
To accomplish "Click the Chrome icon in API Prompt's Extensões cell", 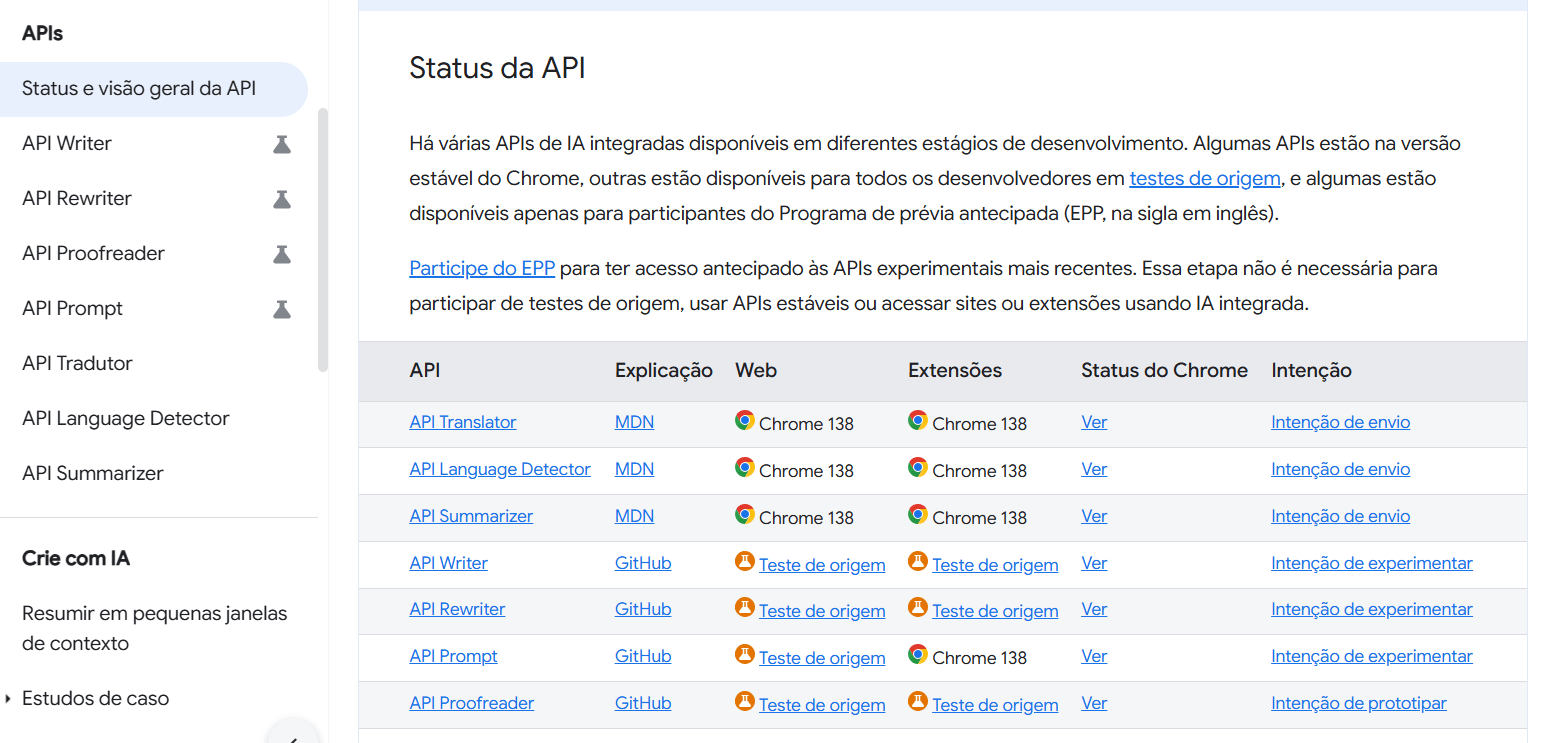I will click(918, 655).
